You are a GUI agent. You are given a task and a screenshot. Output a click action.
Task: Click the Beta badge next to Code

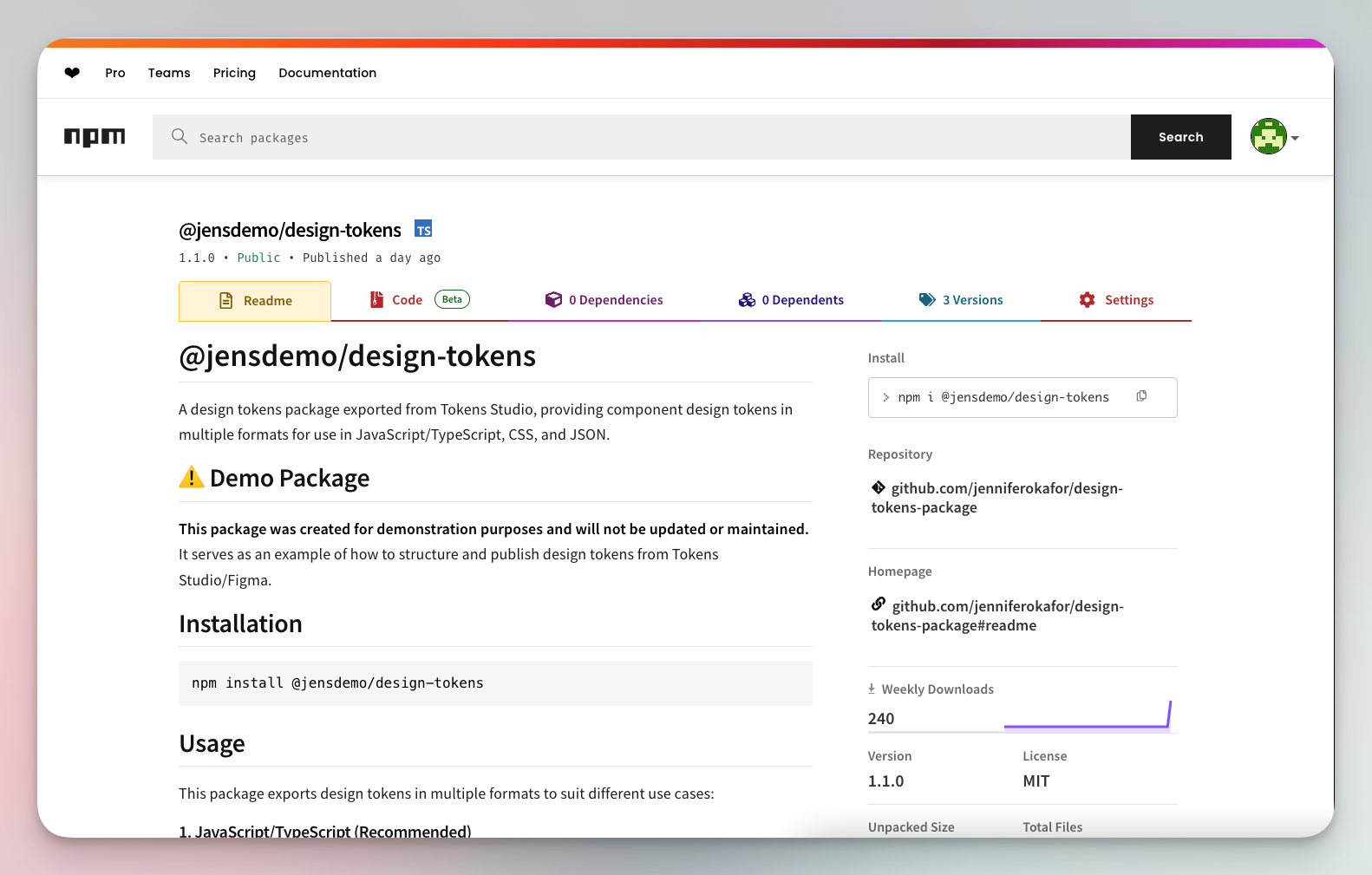pos(452,299)
